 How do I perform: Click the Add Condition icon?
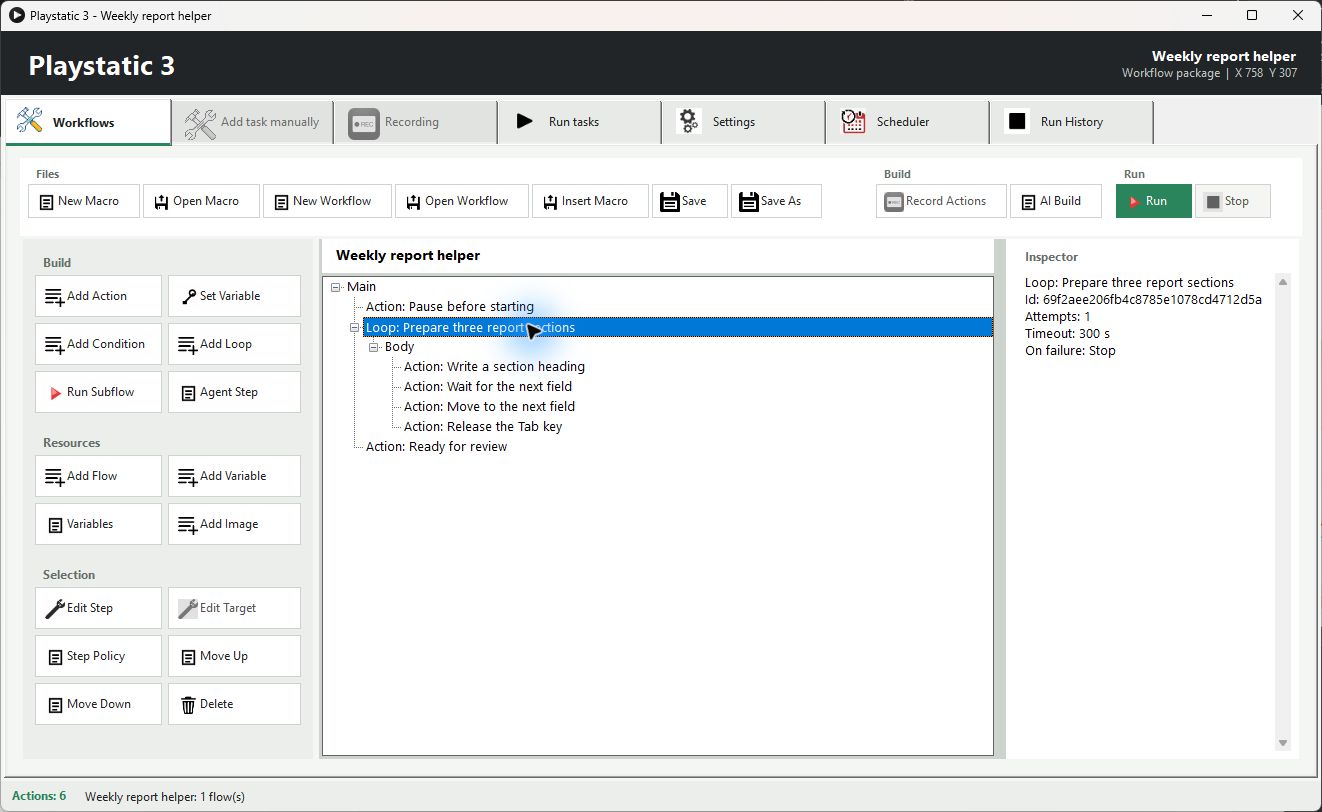pos(54,345)
